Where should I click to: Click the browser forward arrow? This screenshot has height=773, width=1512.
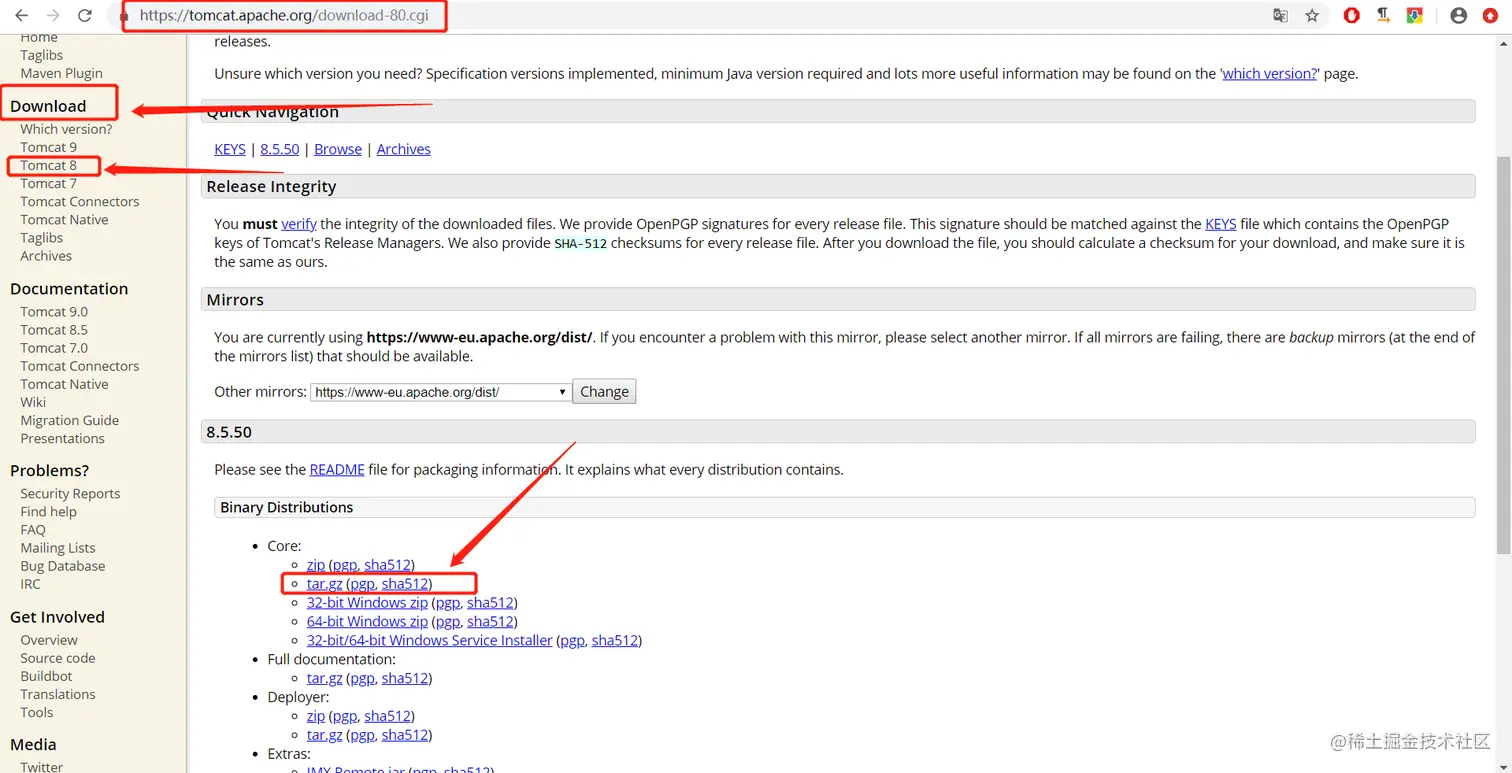53,16
